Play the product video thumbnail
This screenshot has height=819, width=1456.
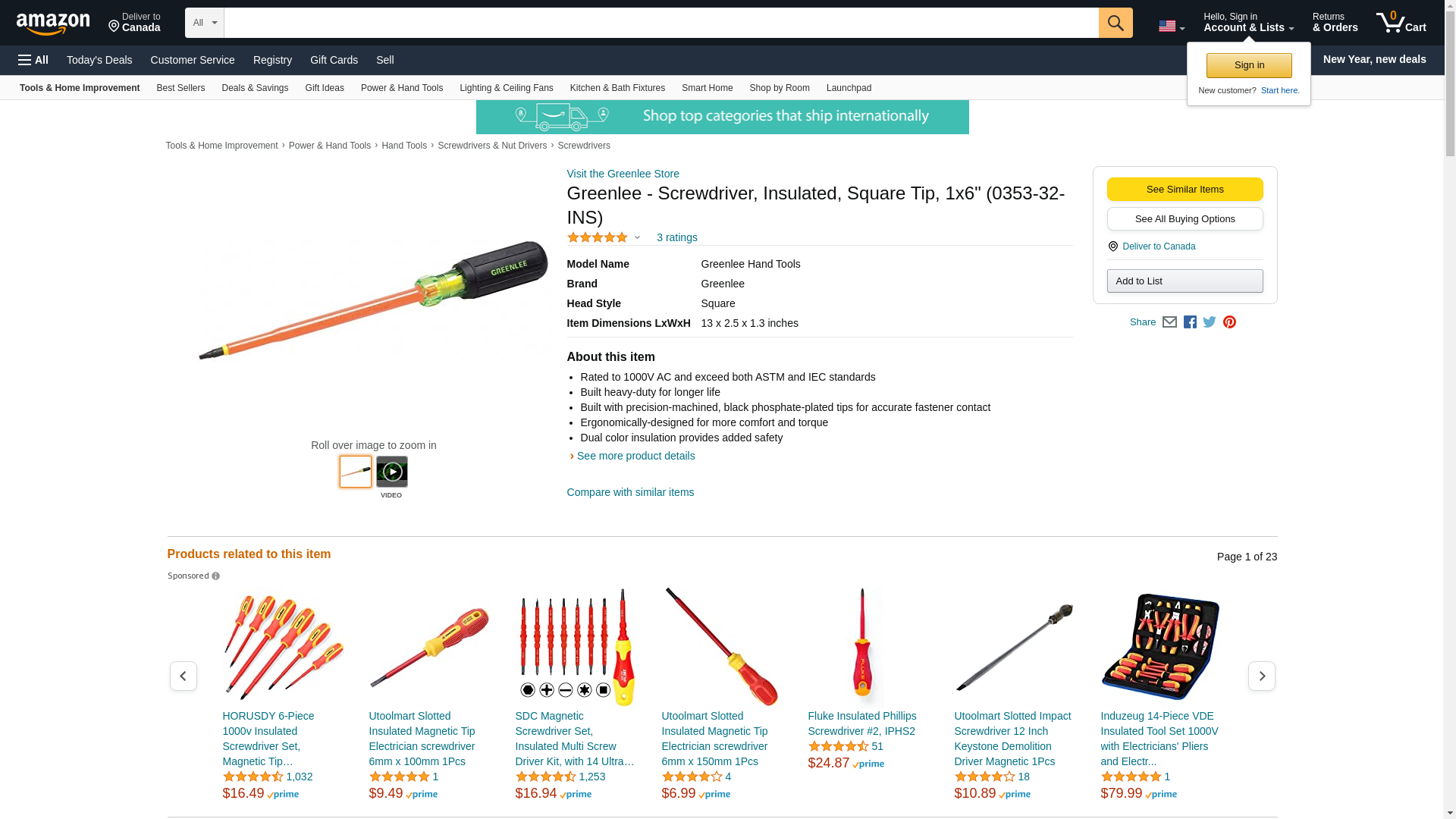click(391, 472)
